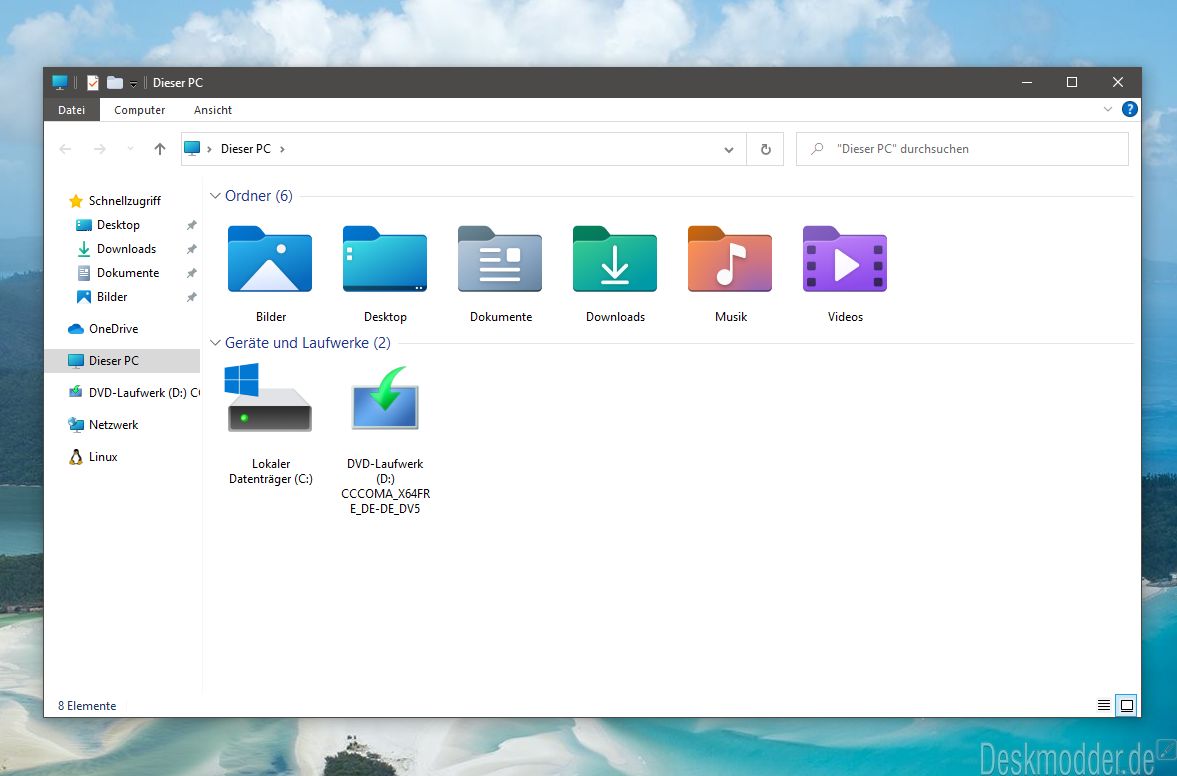Click the New folder icon in quick access toolbar

coord(115,83)
